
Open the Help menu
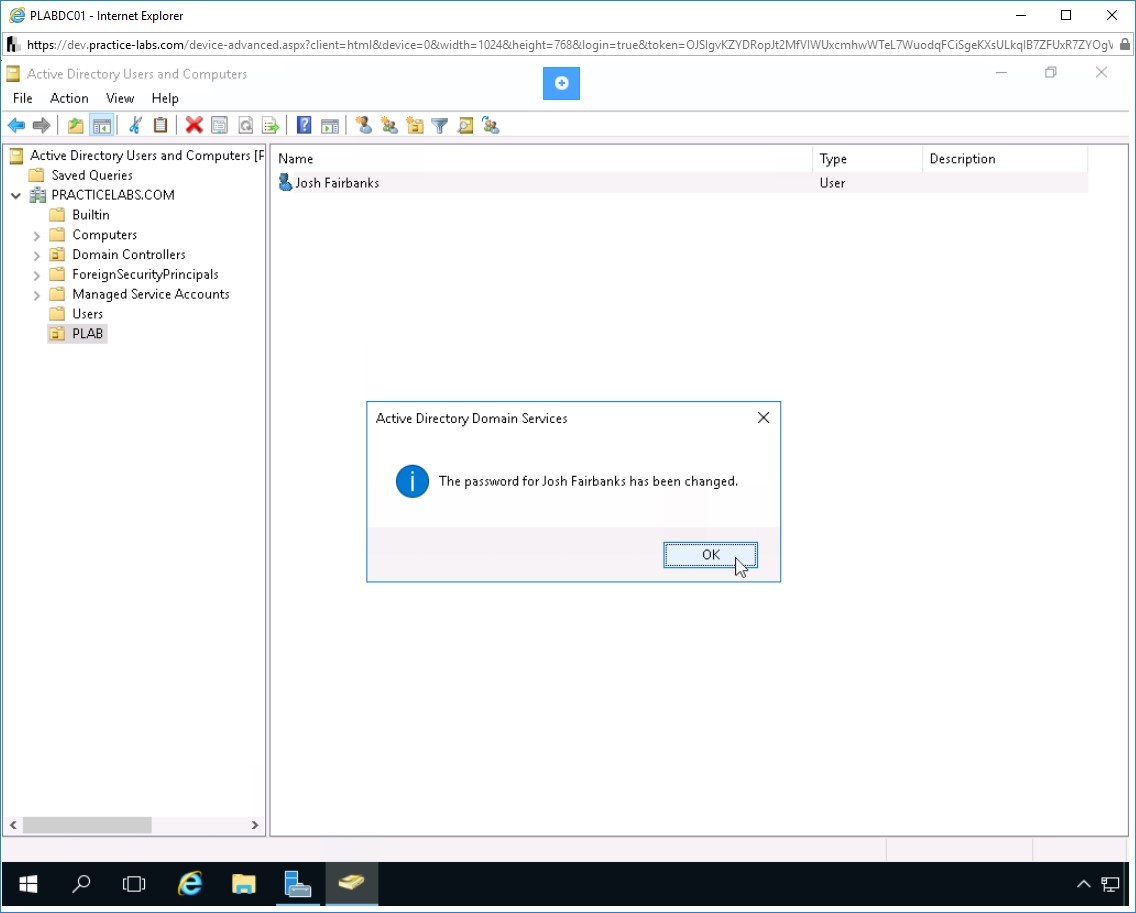(164, 98)
